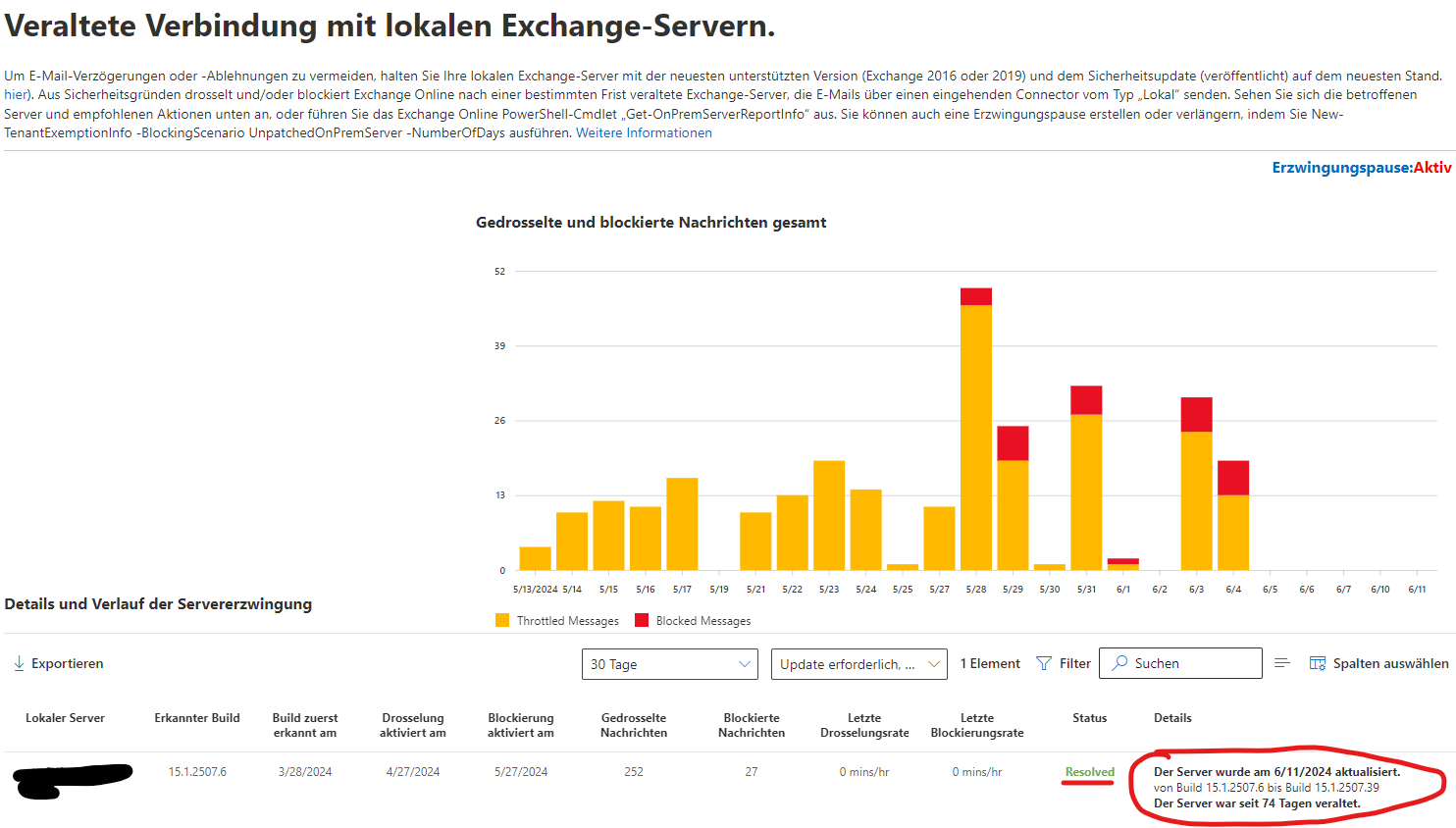Screen dimensions: 1456x828
Task: Follow the 'hier' link in the description
Action: [15, 94]
